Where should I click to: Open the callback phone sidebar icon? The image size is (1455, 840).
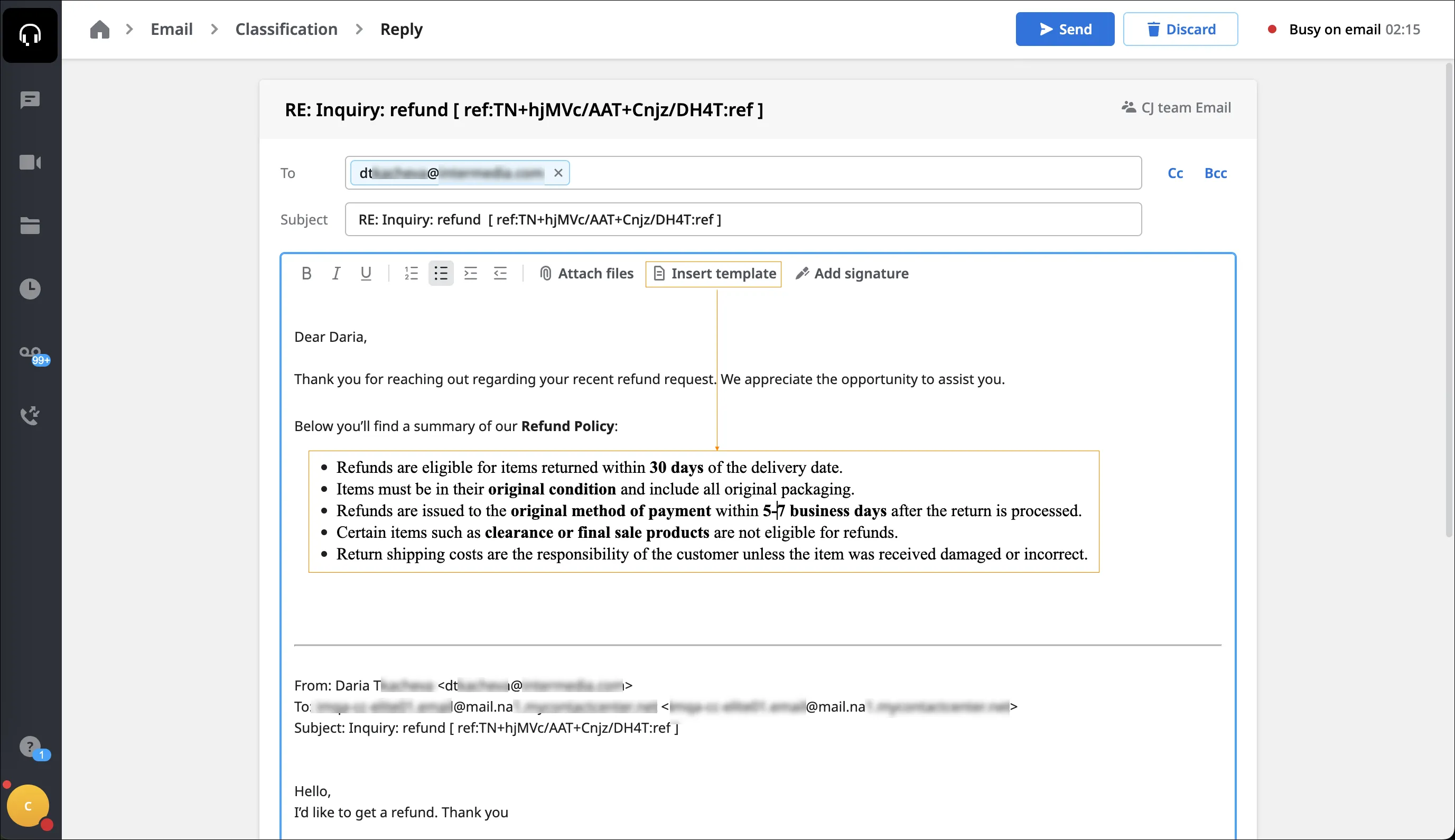pyautogui.click(x=30, y=415)
